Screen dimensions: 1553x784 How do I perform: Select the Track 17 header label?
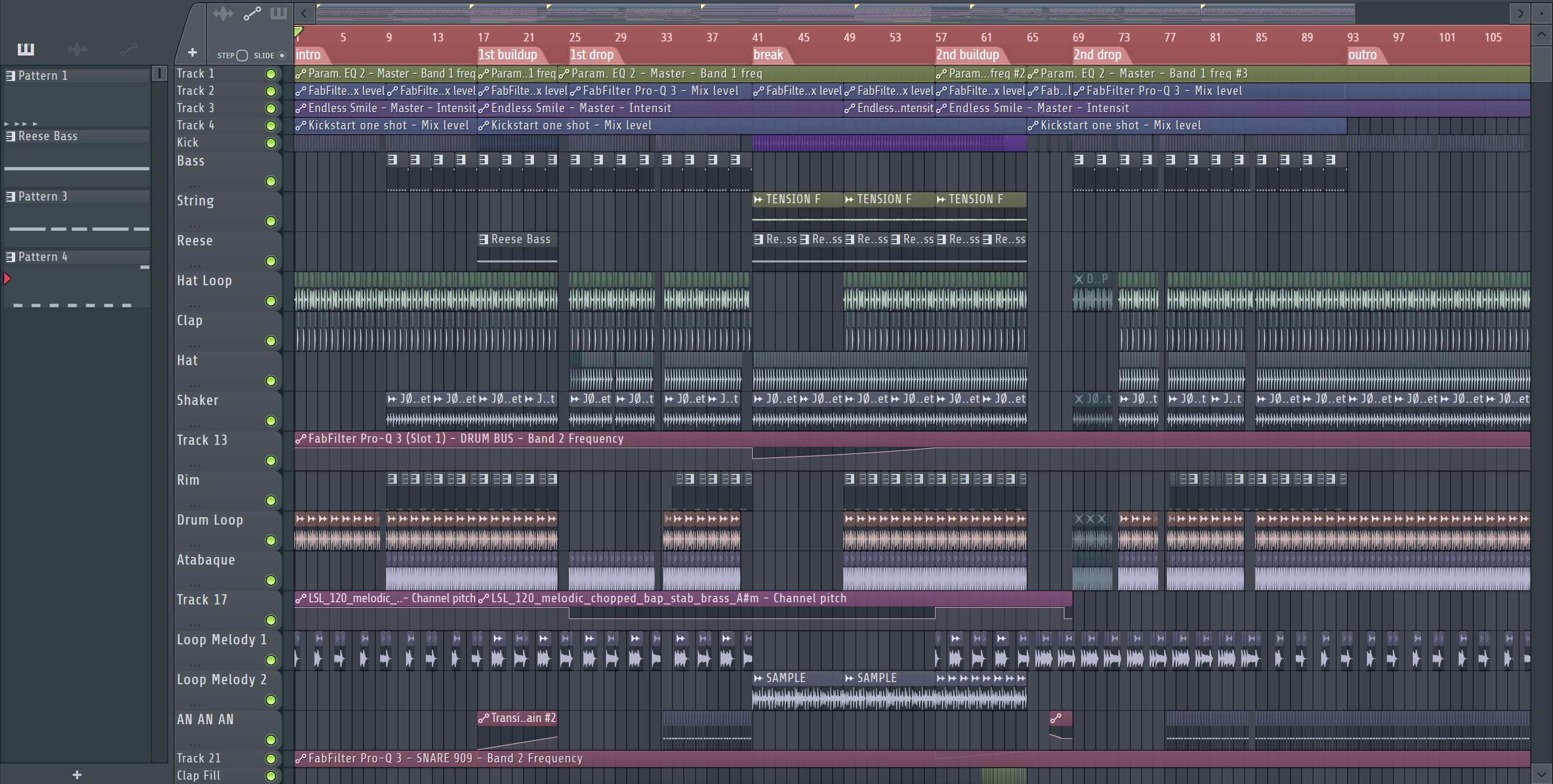pyautogui.click(x=202, y=600)
